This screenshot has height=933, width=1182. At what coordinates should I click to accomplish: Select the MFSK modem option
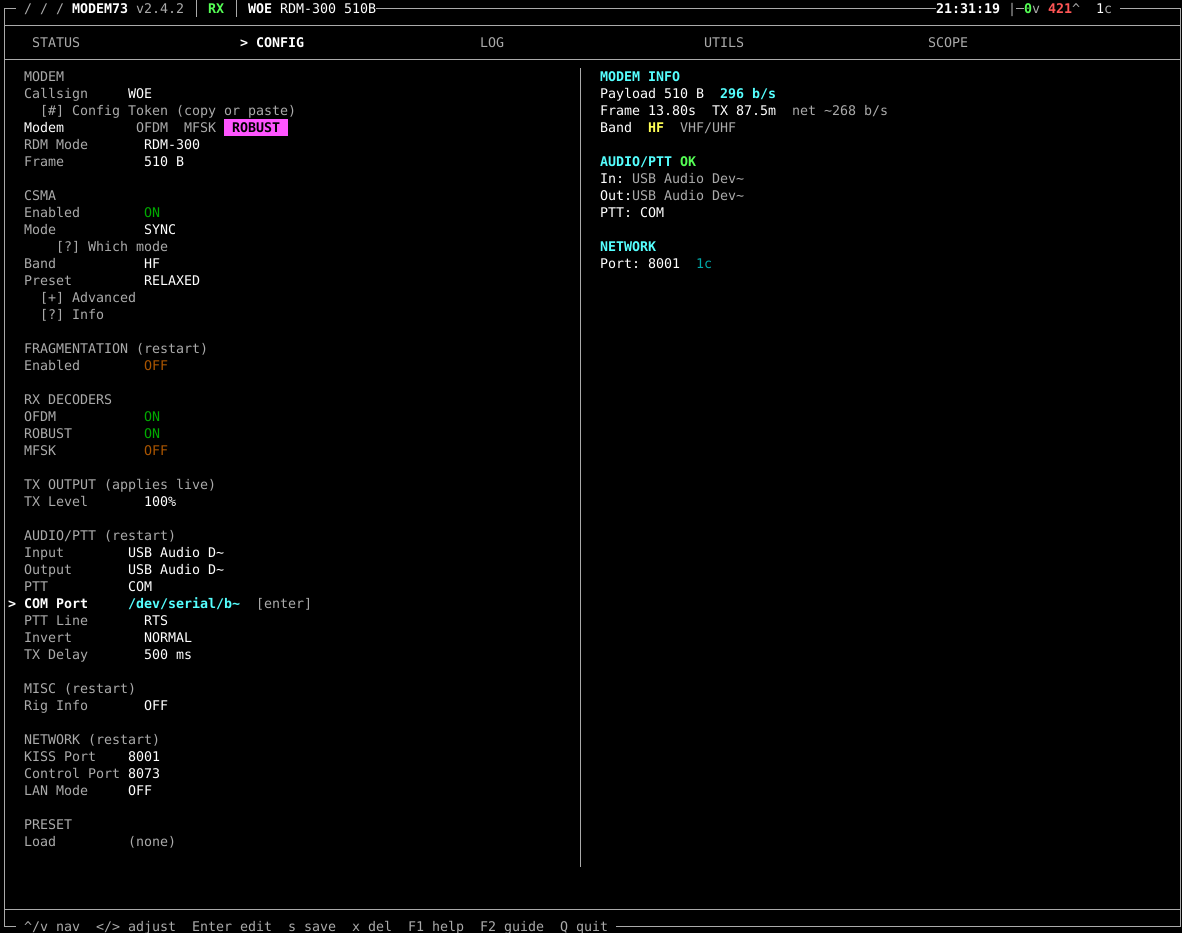[200, 128]
